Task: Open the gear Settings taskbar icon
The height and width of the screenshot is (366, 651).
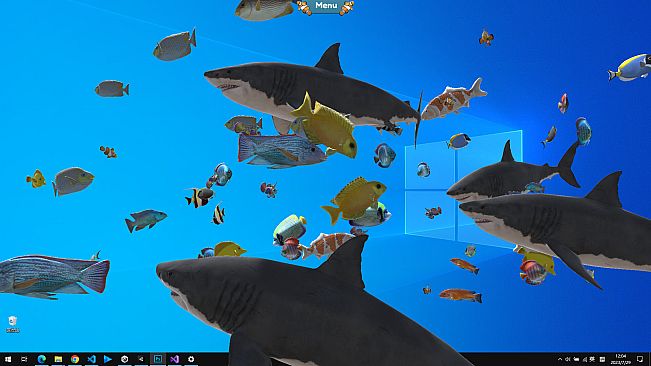Action: [x=191, y=359]
